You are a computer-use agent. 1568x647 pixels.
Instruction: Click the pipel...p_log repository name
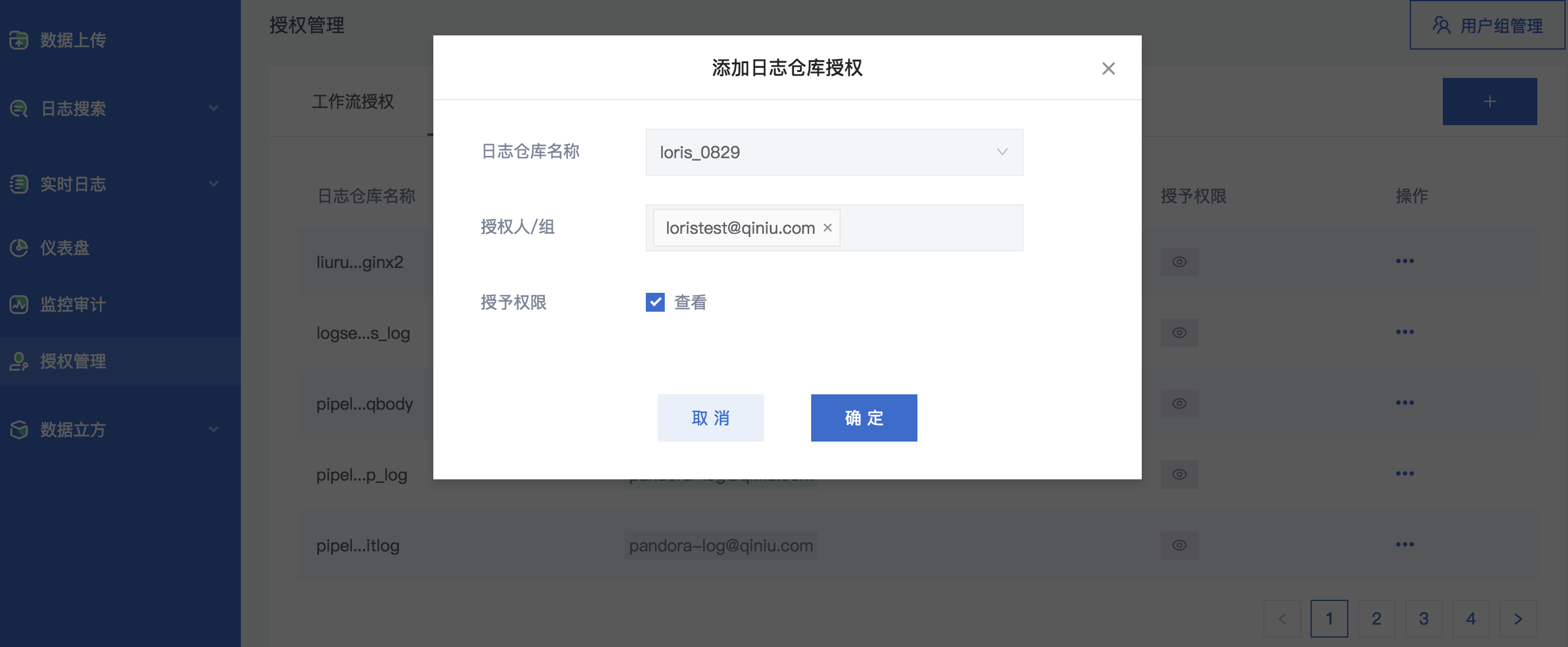[x=361, y=475]
